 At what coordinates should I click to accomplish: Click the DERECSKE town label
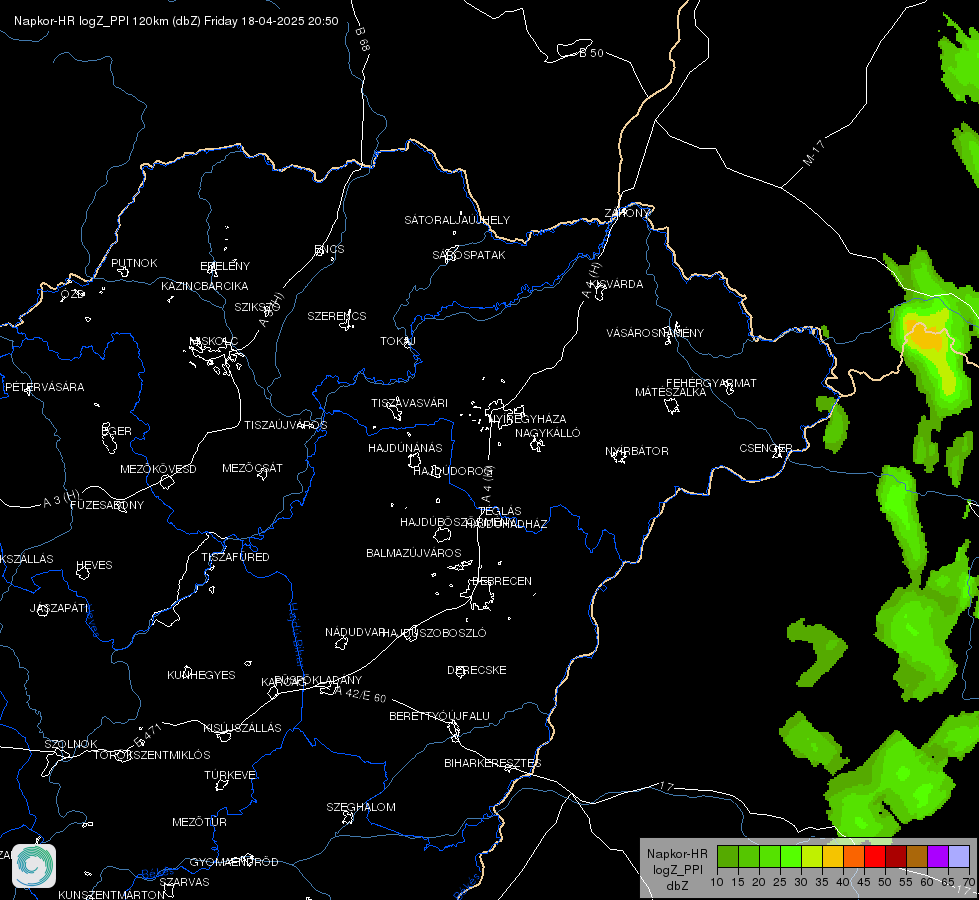click(476, 670)
